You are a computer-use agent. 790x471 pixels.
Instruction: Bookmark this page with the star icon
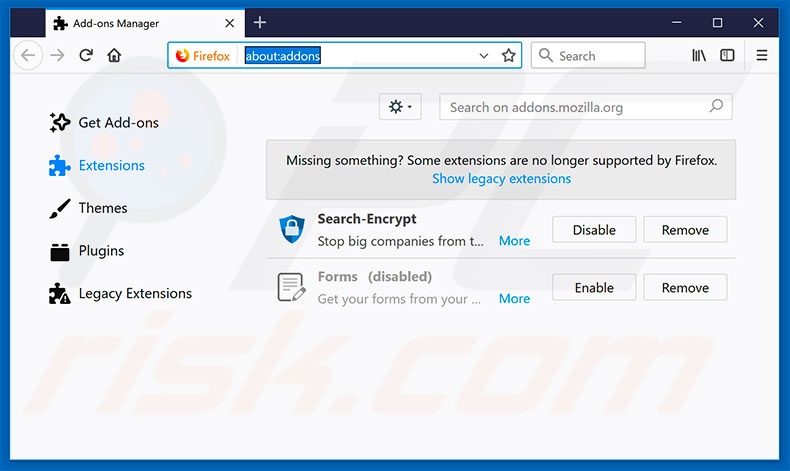[509, 56]
